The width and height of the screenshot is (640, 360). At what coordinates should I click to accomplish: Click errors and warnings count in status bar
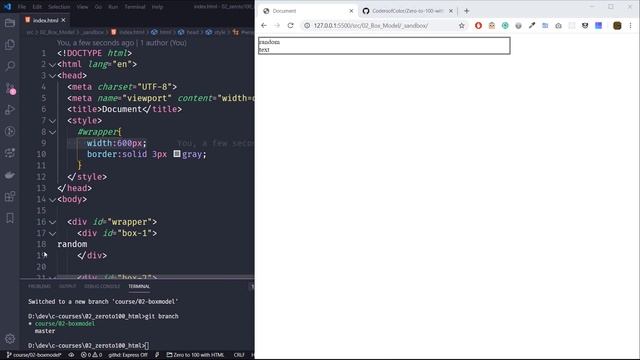tap(91, 355)
